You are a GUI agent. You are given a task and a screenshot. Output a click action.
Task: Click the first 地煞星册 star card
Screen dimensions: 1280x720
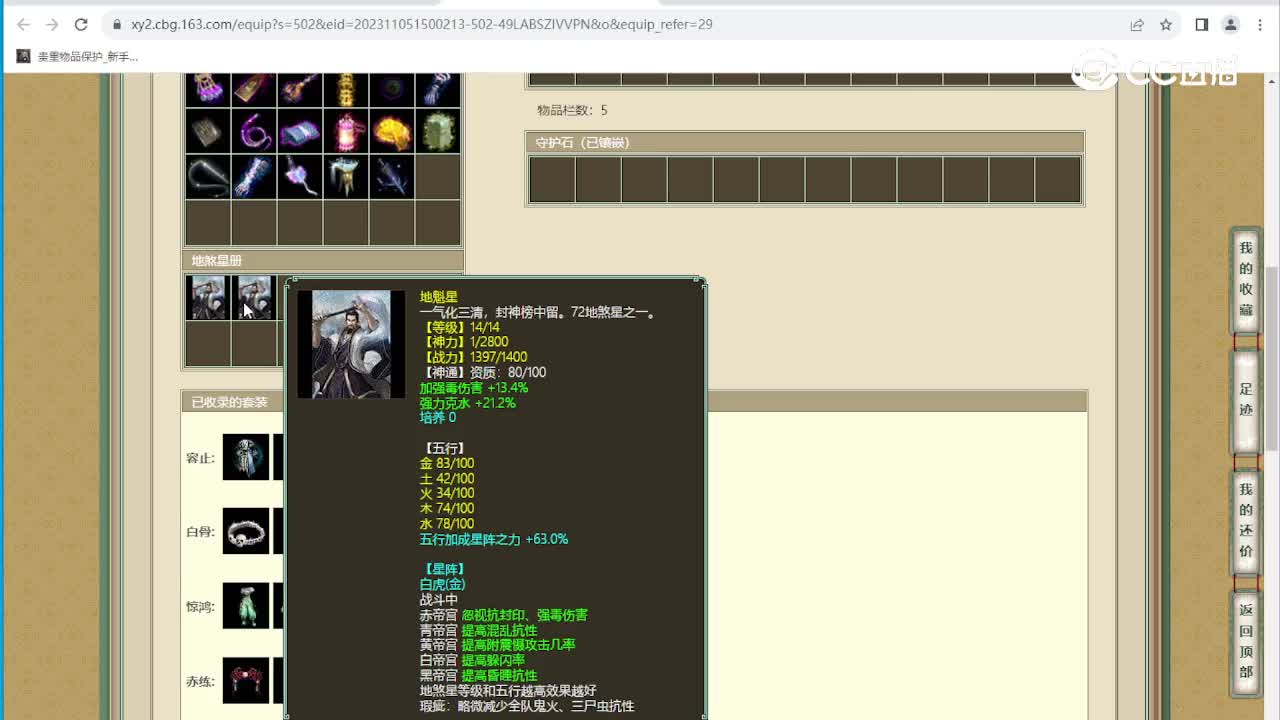click(x=208, y=298)
